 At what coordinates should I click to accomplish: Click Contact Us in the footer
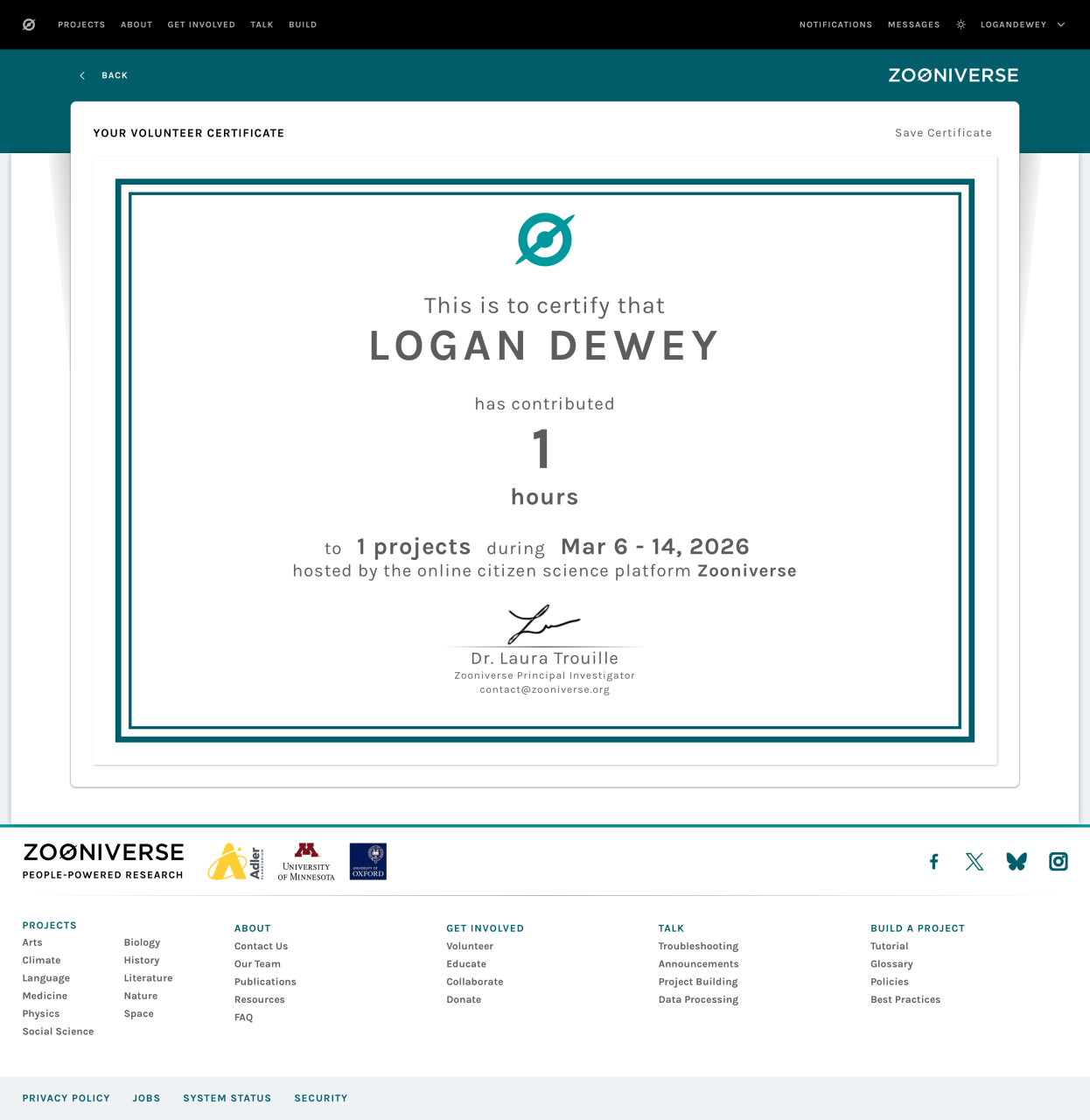click(261, 946)
